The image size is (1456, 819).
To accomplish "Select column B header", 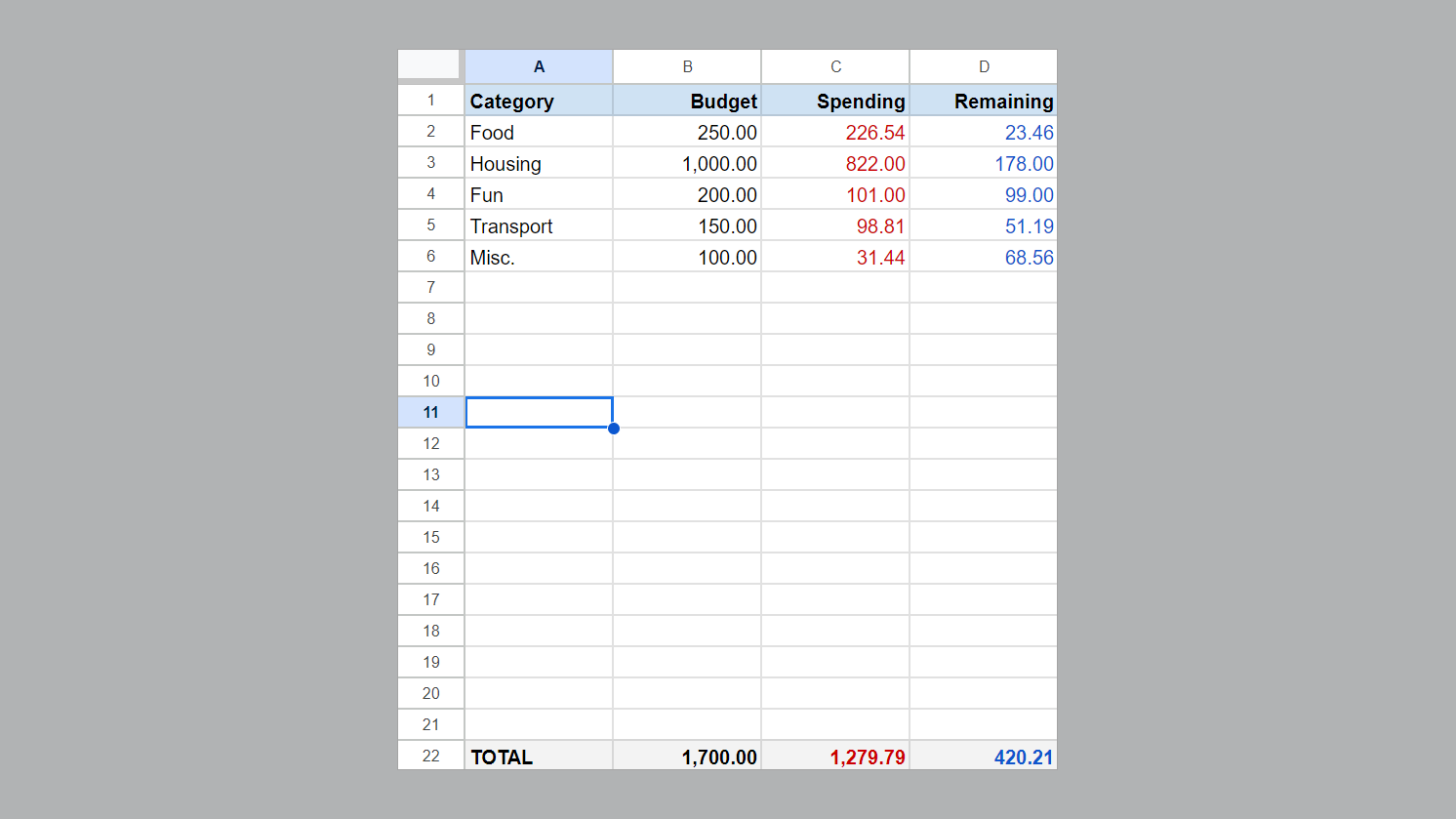I will point(687,66).
